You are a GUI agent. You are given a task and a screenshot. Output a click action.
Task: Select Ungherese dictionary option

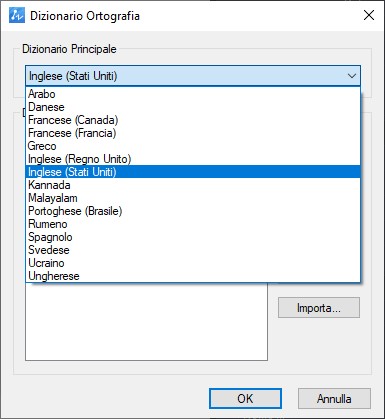pyautogui.click(x=193, y=276)
